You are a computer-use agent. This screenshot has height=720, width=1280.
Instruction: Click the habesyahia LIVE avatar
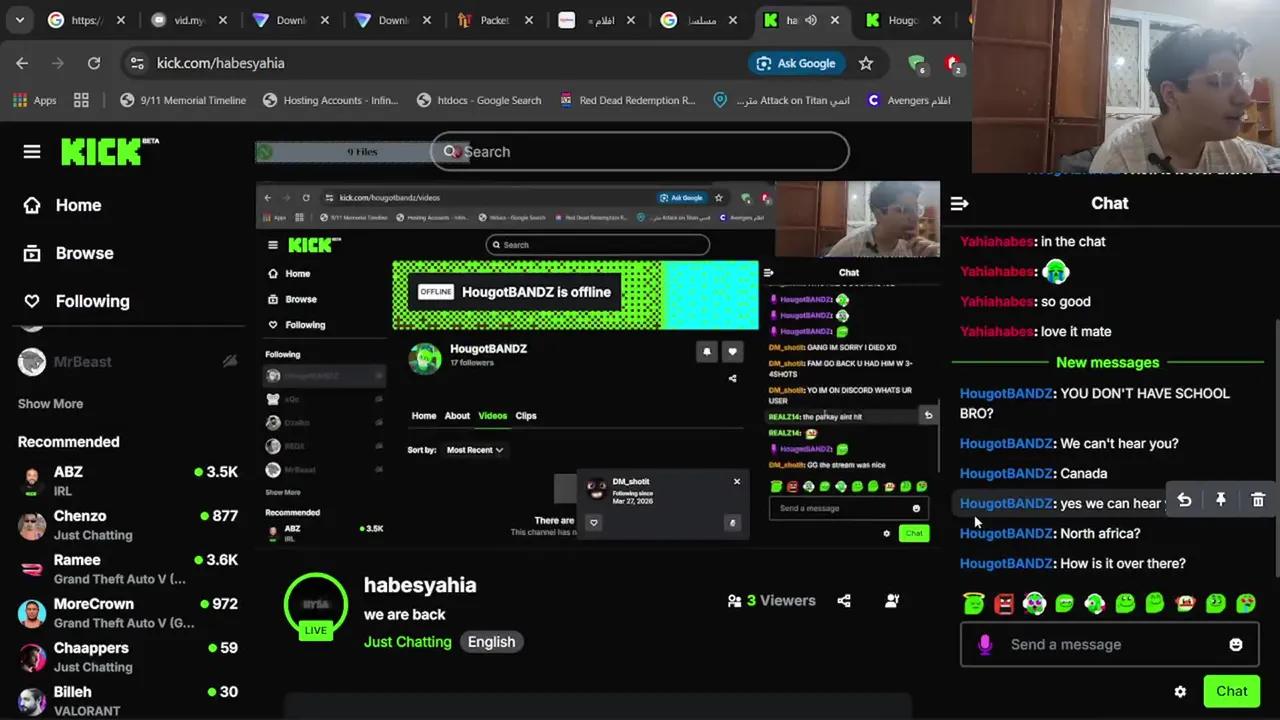[x=316, y=605]
